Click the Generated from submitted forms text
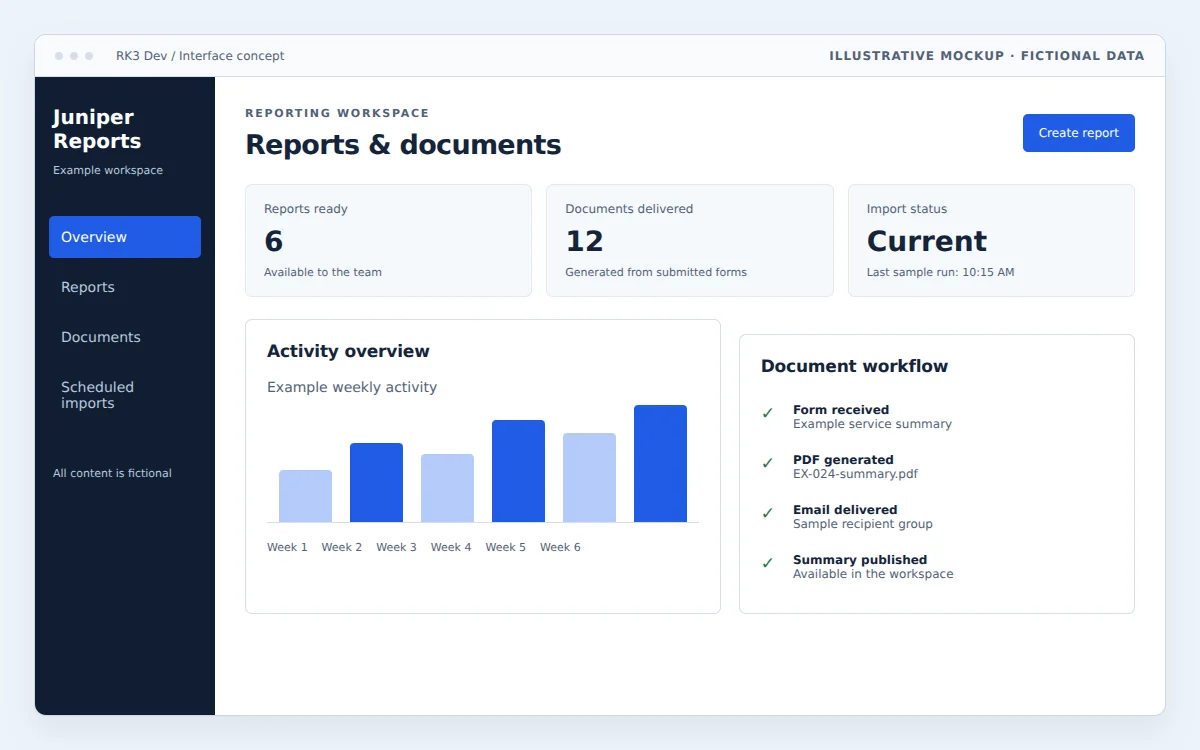The image size is (1200, 750). 656,272
